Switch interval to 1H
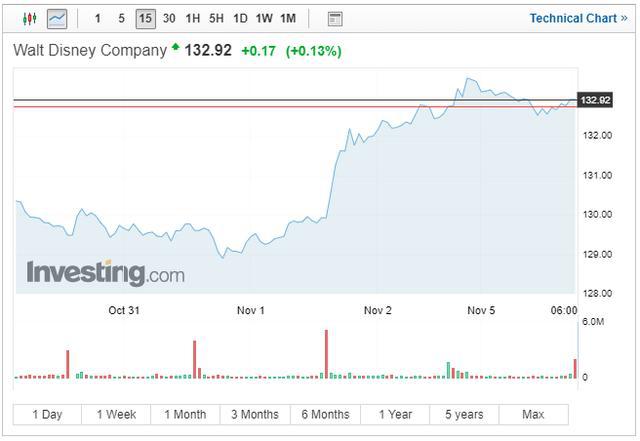640x441 pixels. point(193,18)
